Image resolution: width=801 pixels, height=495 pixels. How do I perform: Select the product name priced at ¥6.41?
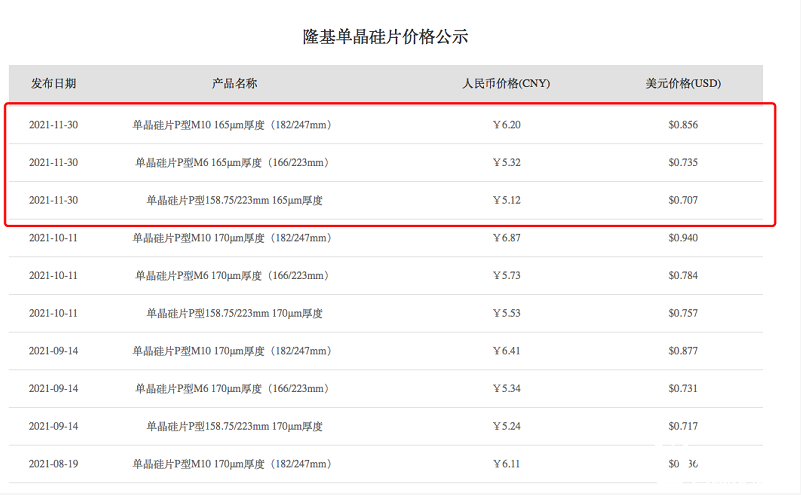click(234, 351)
